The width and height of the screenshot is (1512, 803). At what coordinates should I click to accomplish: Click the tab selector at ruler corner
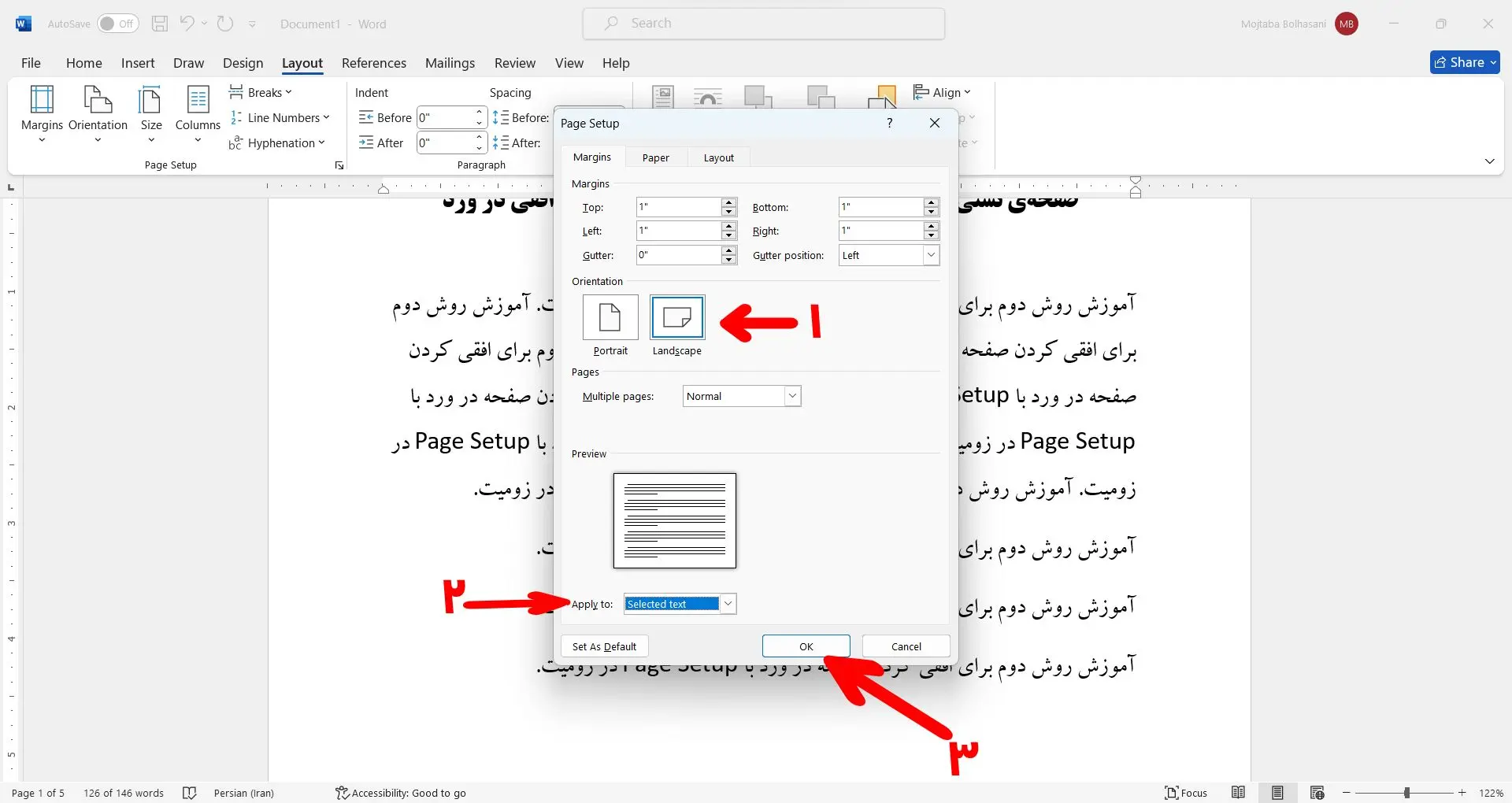[11, 187]
